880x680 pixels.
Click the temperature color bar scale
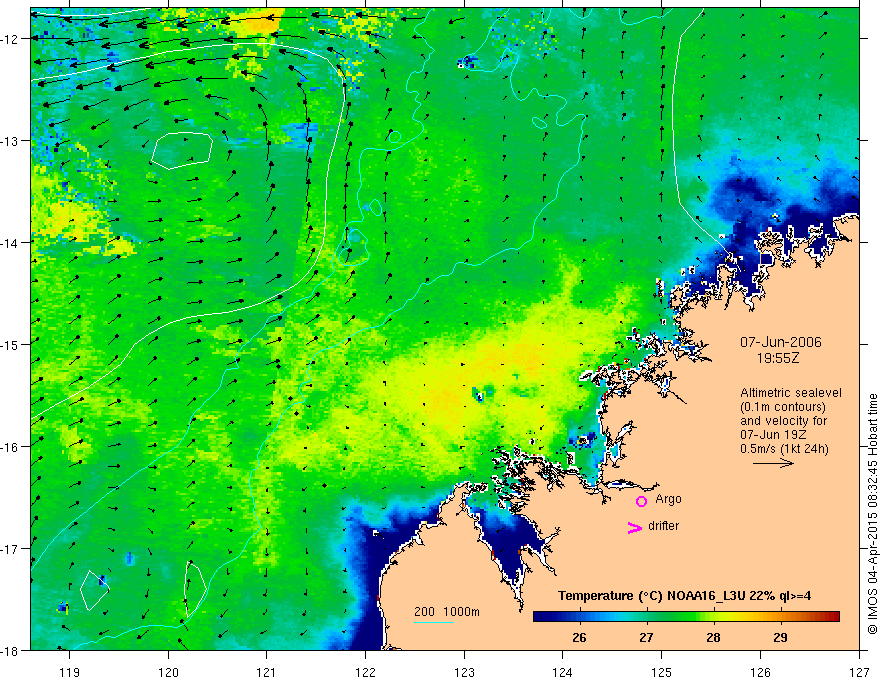(686, 616)
